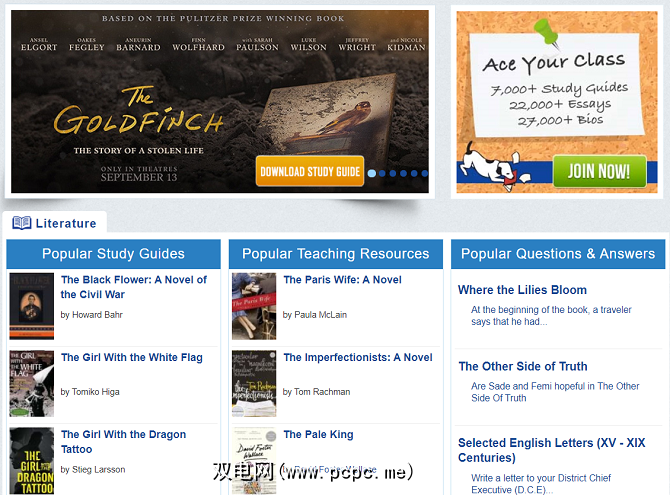Click the pushpin on Ace Your Class note
Screen dimensions: 670x495
547,32
